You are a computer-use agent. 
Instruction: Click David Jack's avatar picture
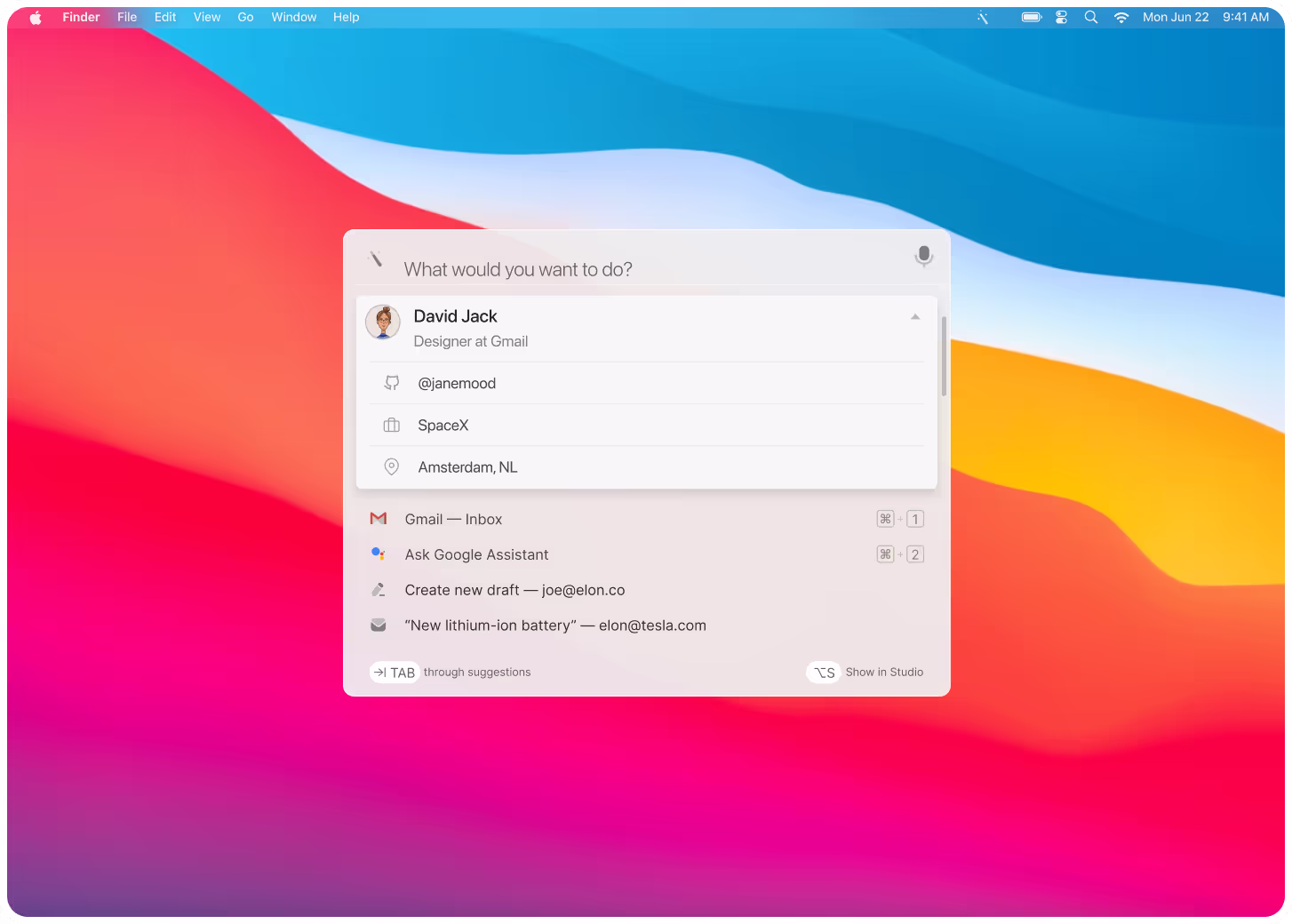383,323
